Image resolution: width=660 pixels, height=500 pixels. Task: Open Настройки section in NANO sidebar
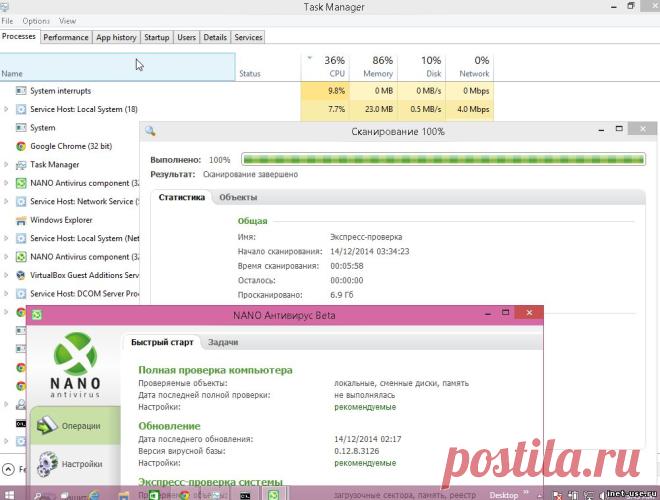click(x=75, y=463)
